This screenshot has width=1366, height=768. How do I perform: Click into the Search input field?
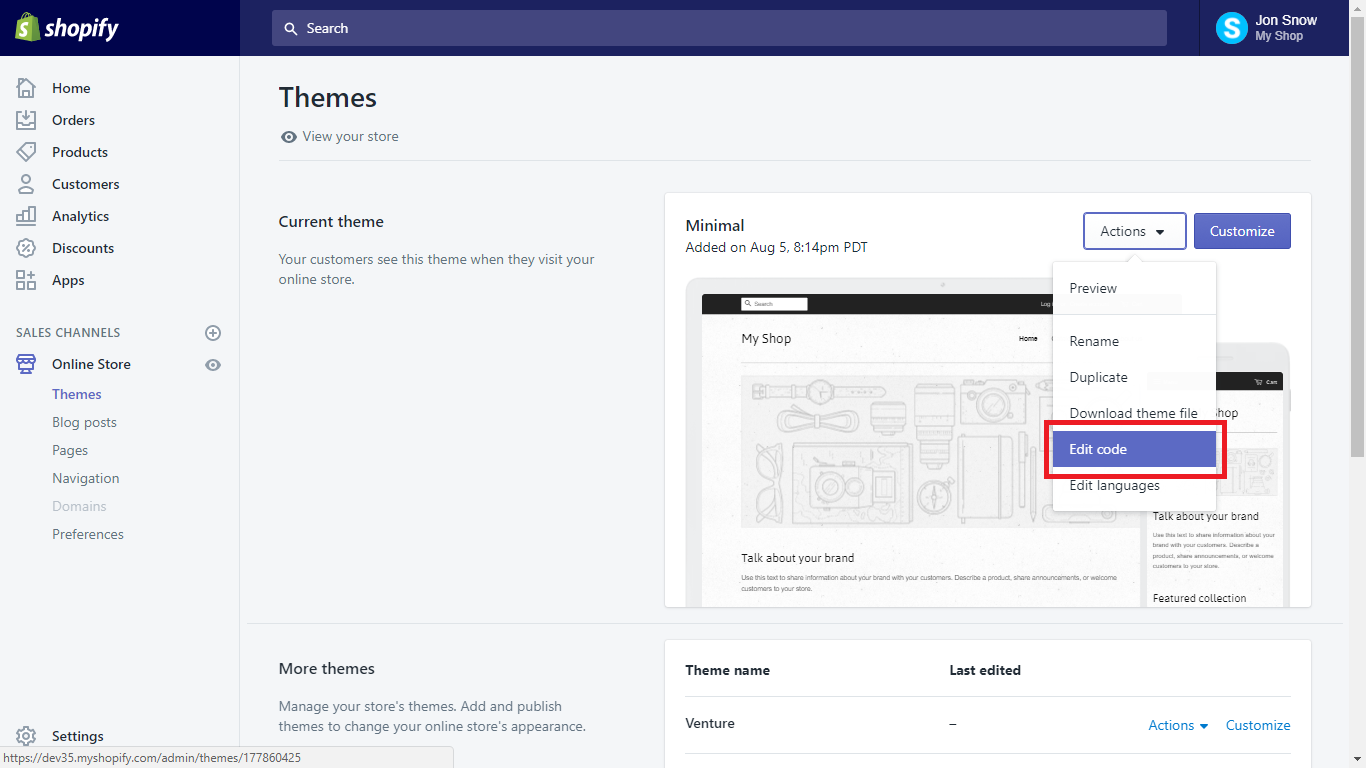tap(719, 28)
